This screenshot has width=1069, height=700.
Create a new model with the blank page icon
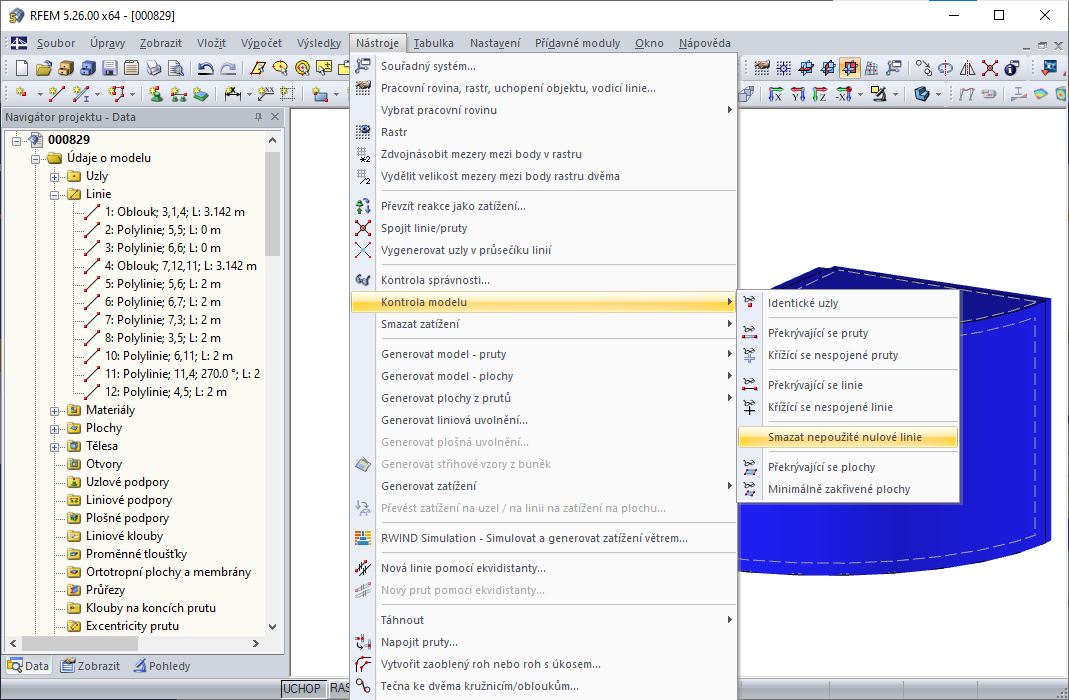22,67
